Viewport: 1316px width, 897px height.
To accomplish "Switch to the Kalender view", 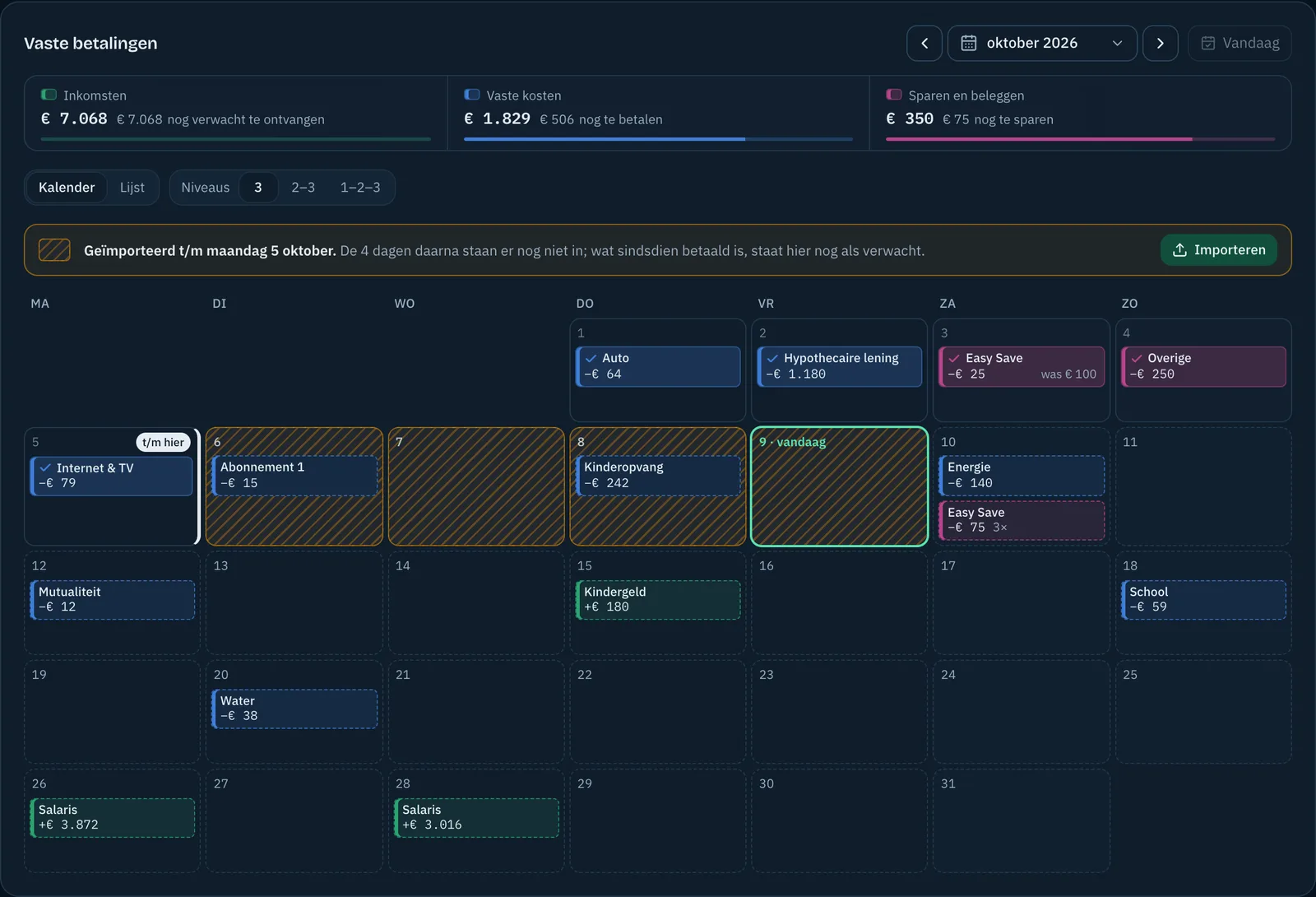I will point(67,188).
